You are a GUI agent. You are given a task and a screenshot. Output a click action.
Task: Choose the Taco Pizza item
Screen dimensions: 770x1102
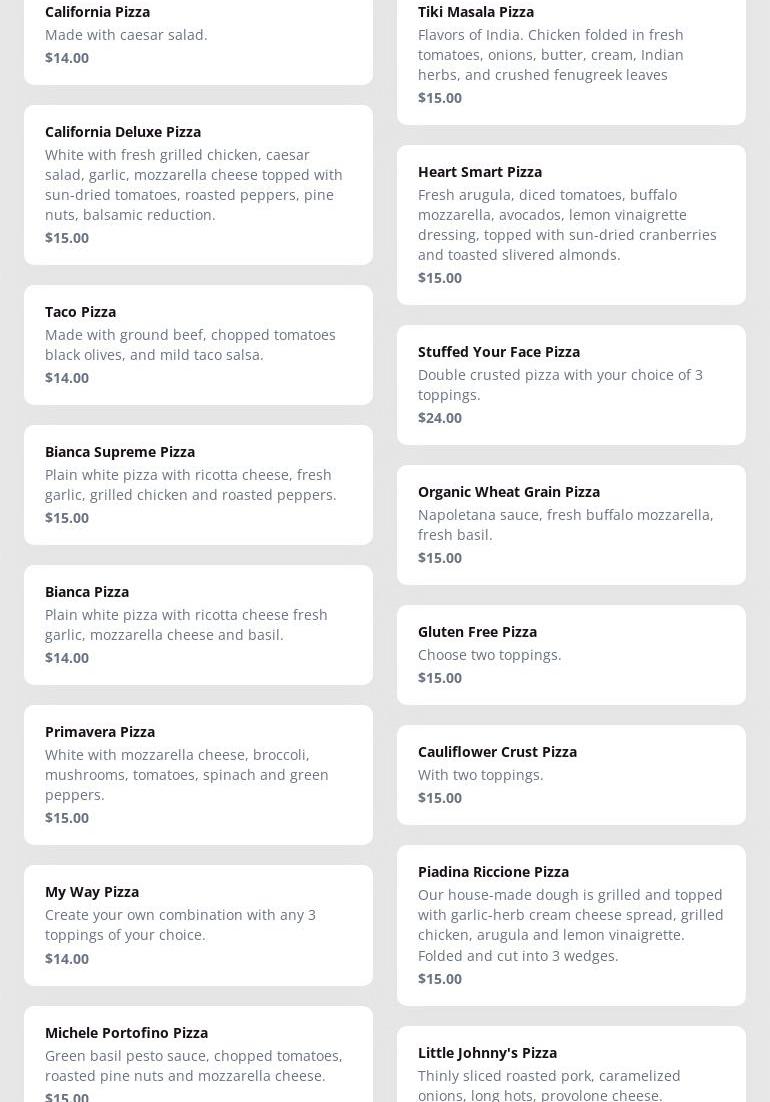(198, 345)
